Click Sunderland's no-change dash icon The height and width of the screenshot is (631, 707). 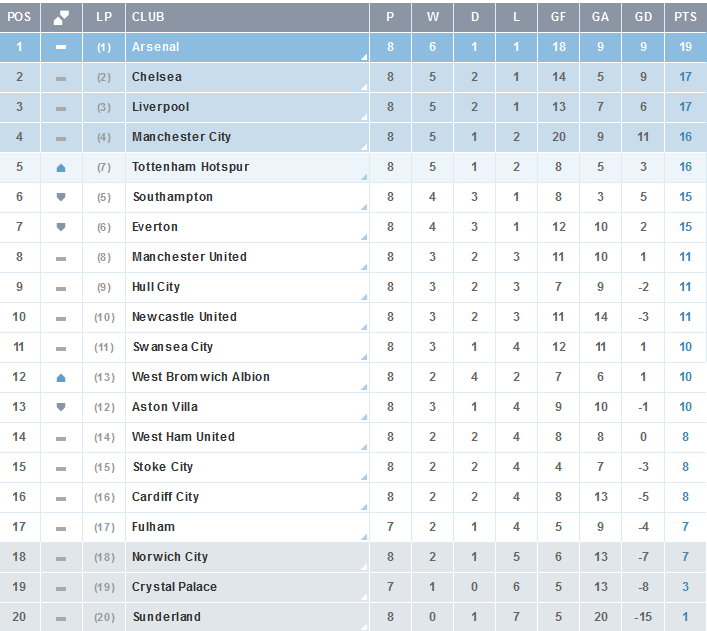tap(61, 618)
